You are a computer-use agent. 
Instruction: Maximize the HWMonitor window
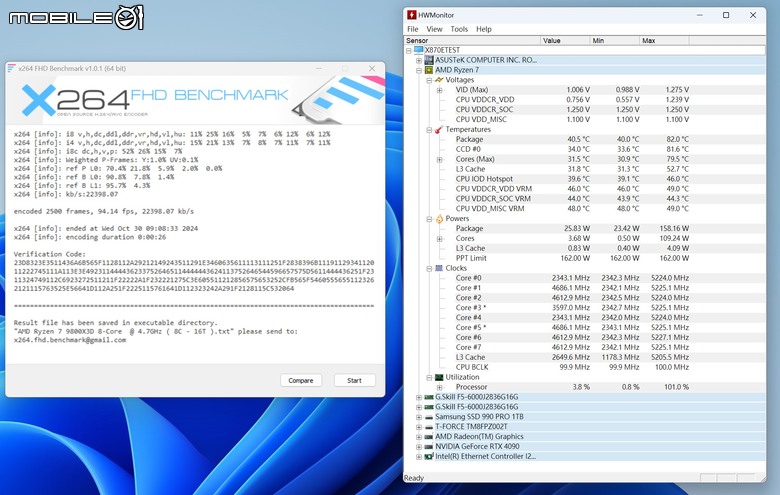[726, 15]
